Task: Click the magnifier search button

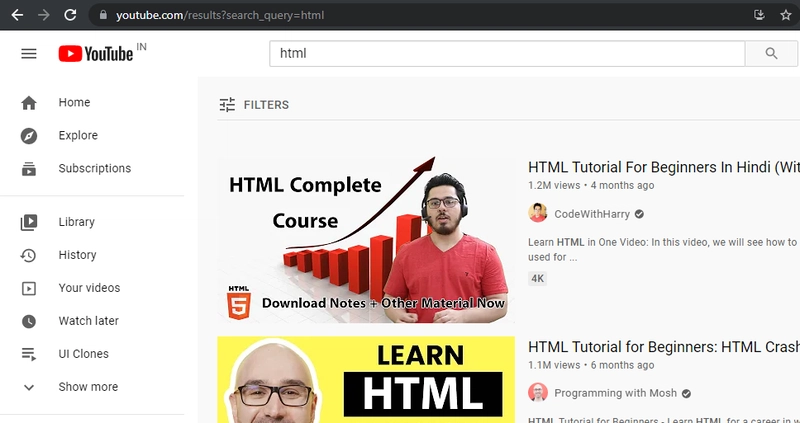Action: tap(771, 54)
